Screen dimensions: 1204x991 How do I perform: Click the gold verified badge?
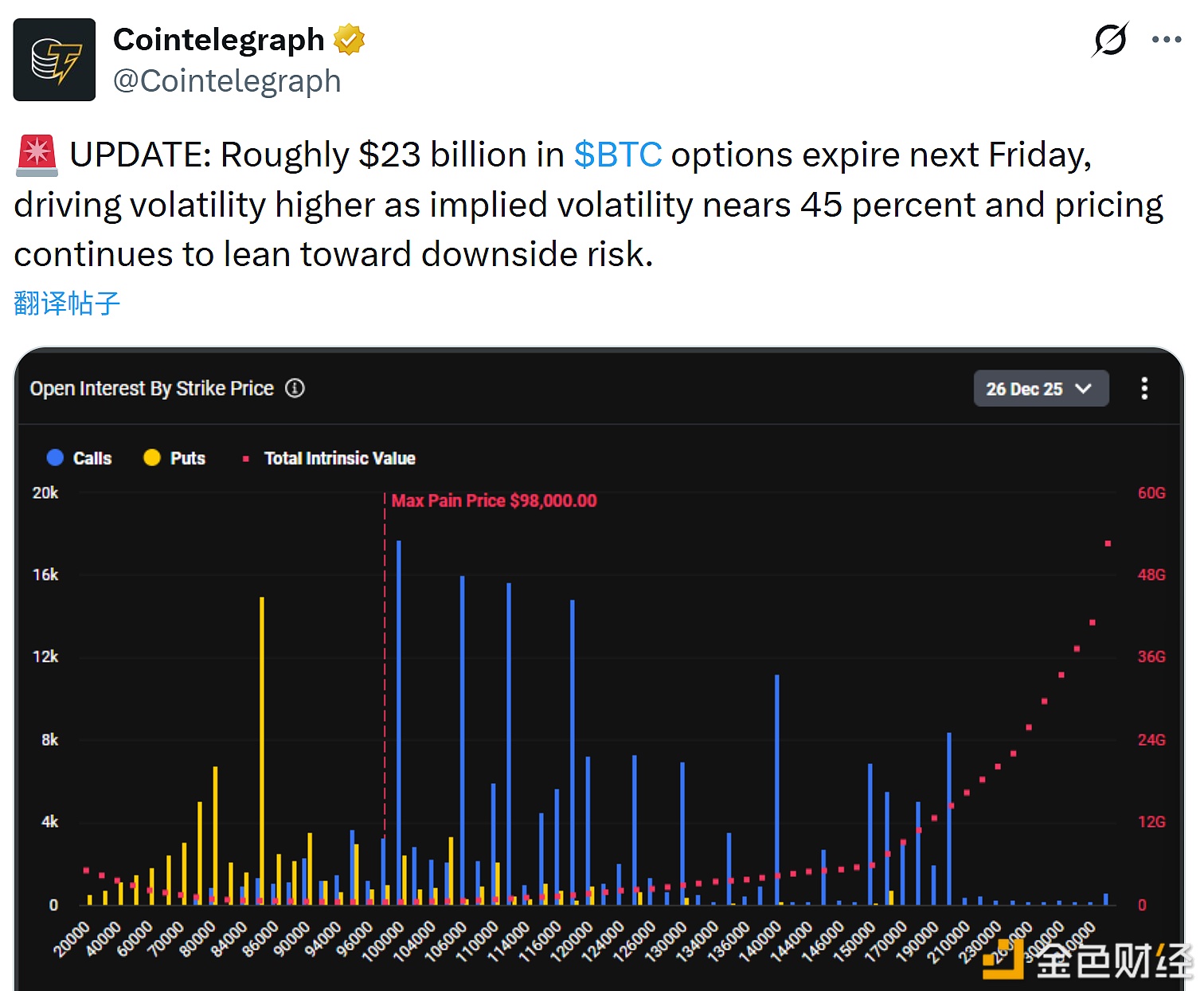[349, 39]
